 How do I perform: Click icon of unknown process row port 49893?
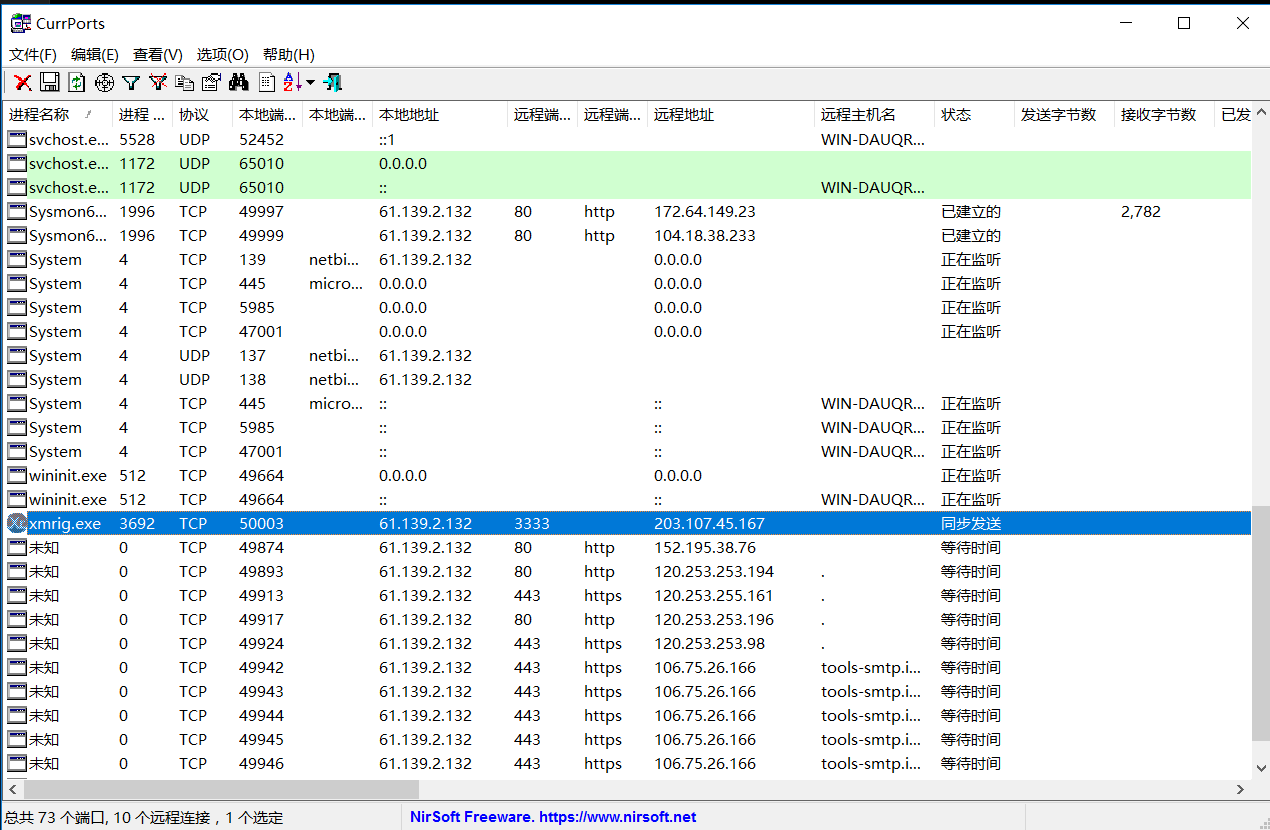[x=17, y=572]
